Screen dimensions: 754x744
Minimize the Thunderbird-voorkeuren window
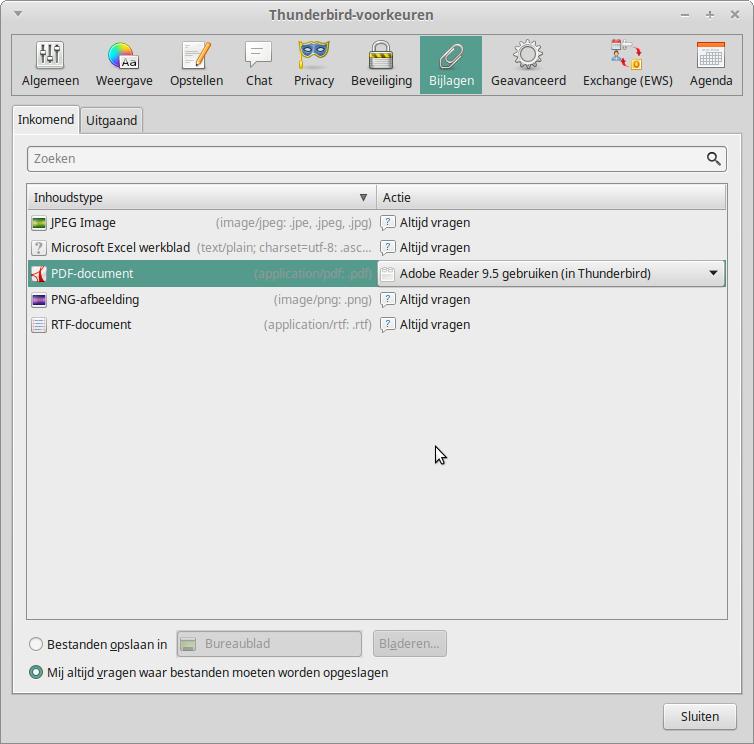pyautogui.click(x=685, y=15)
